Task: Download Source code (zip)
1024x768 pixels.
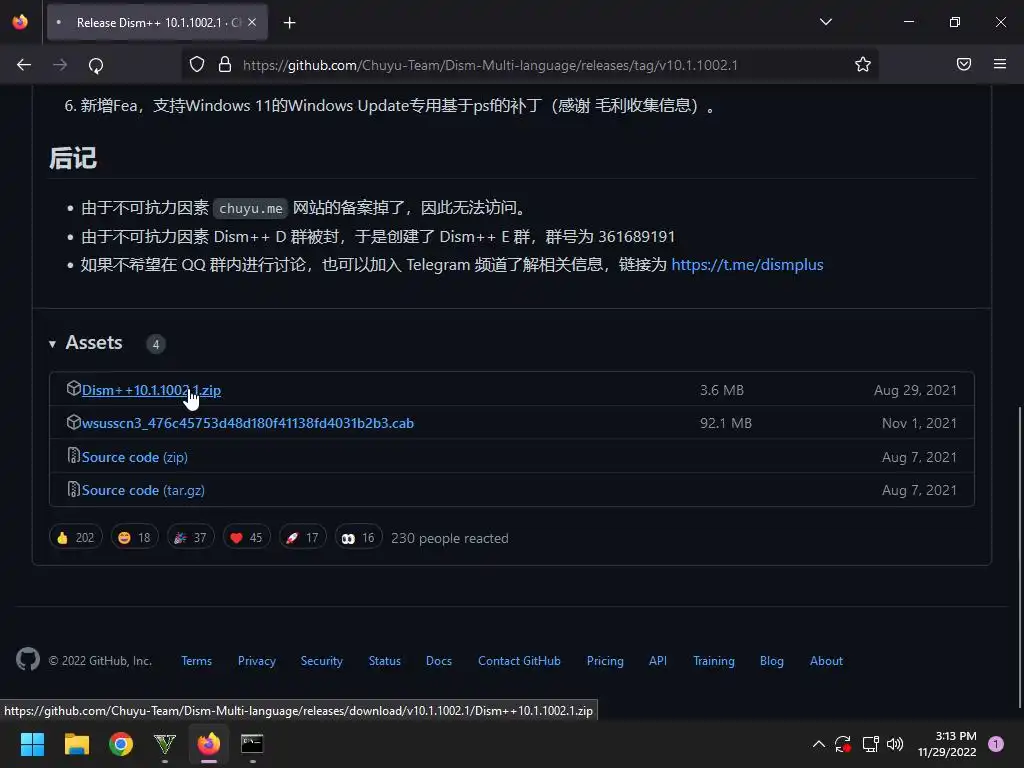Action: point(135,457)
